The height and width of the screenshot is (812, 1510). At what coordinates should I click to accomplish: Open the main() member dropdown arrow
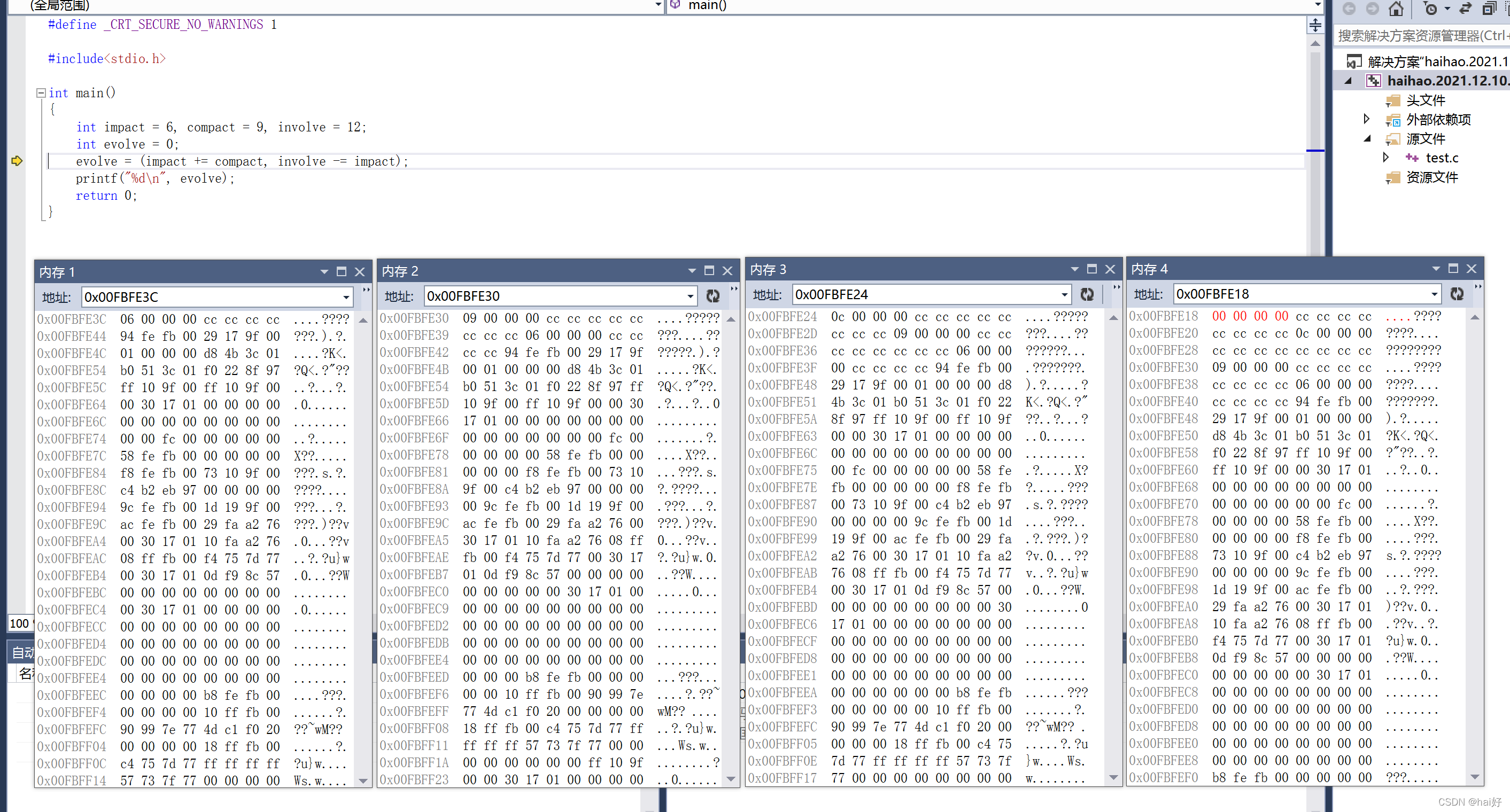[x=1318, y=5]
